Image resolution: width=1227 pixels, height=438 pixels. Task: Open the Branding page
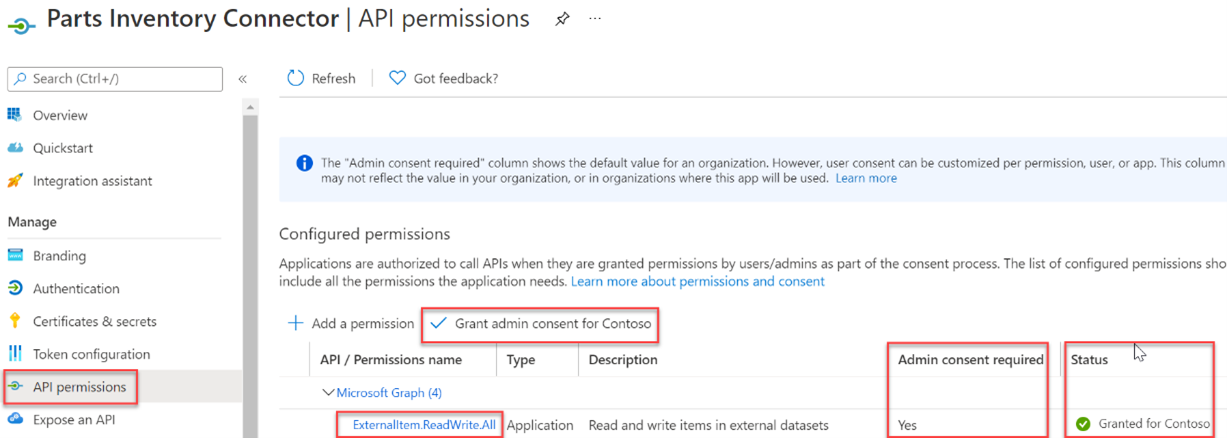click(59, 256)
